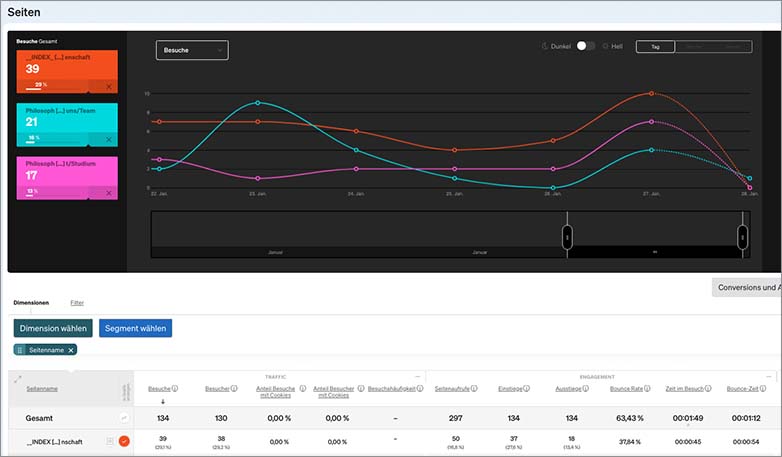
Task: Expand the table to fullscreen
Action: 17,380
